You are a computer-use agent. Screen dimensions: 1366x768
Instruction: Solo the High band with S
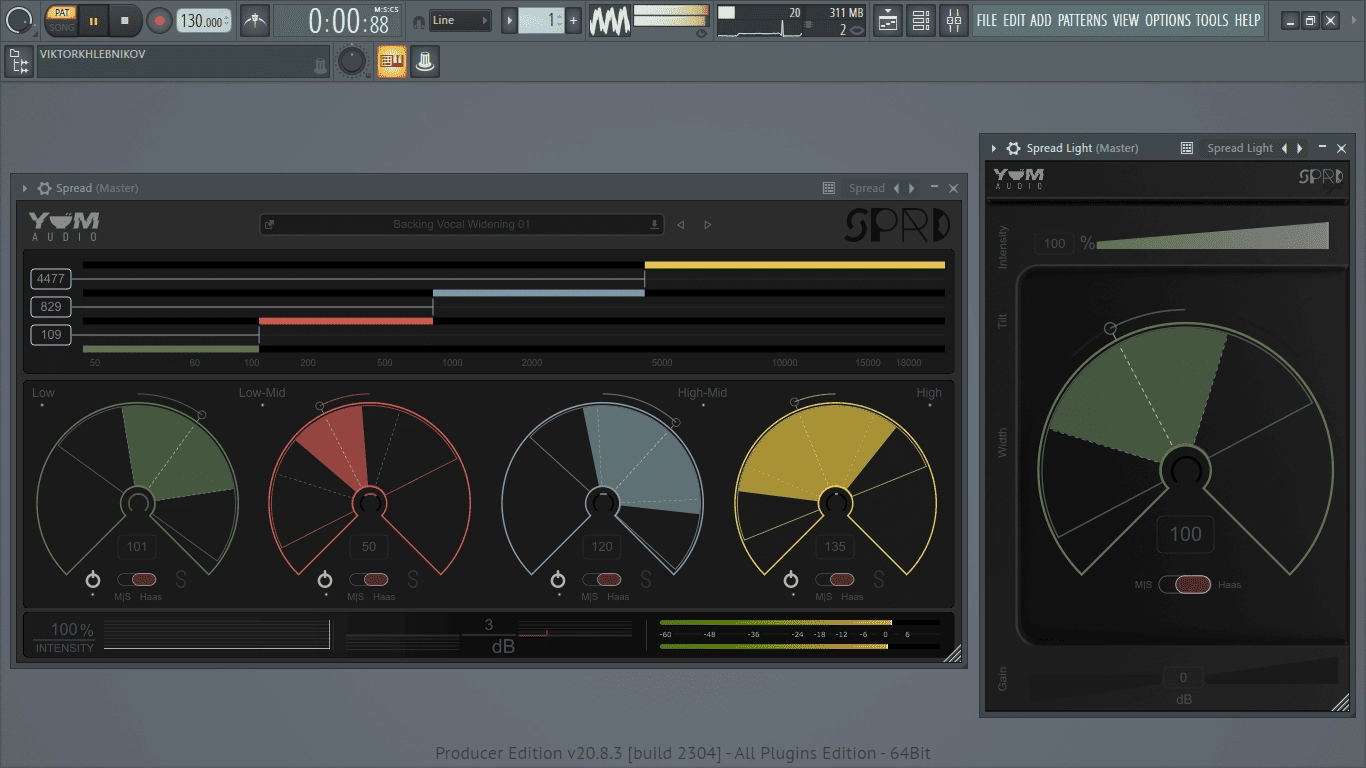[879, 579]
